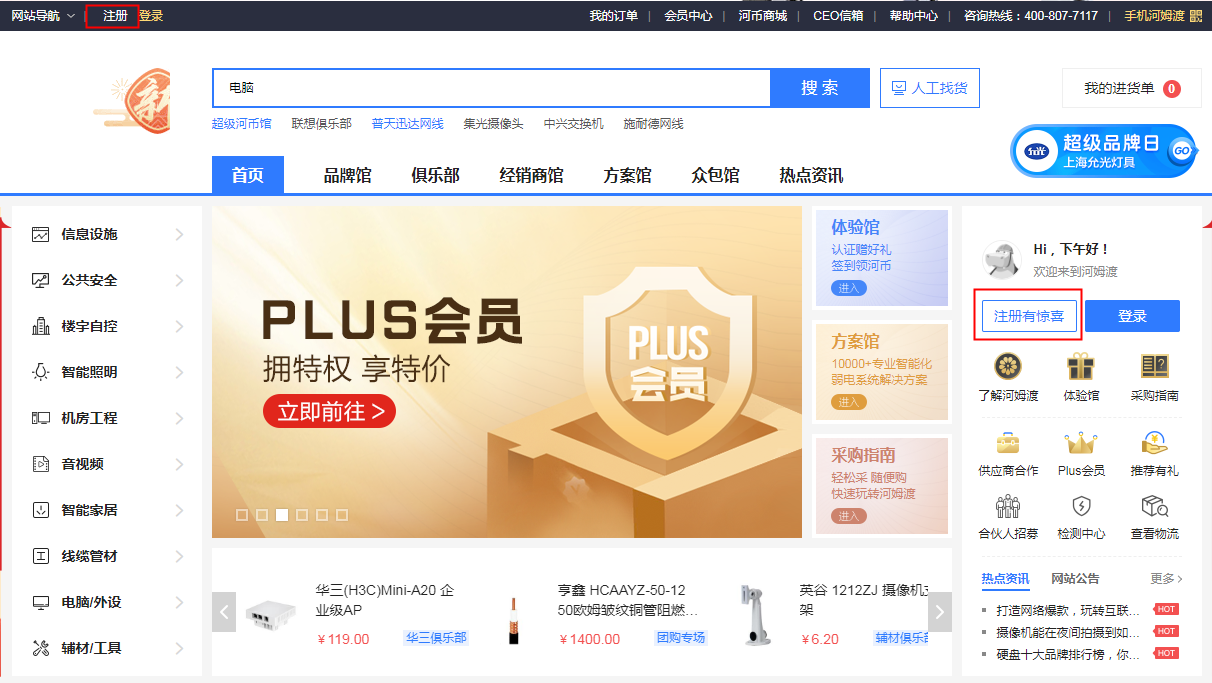Expand the 公共安全 category arrow
1212x683 pixels.
coord(180,281)
